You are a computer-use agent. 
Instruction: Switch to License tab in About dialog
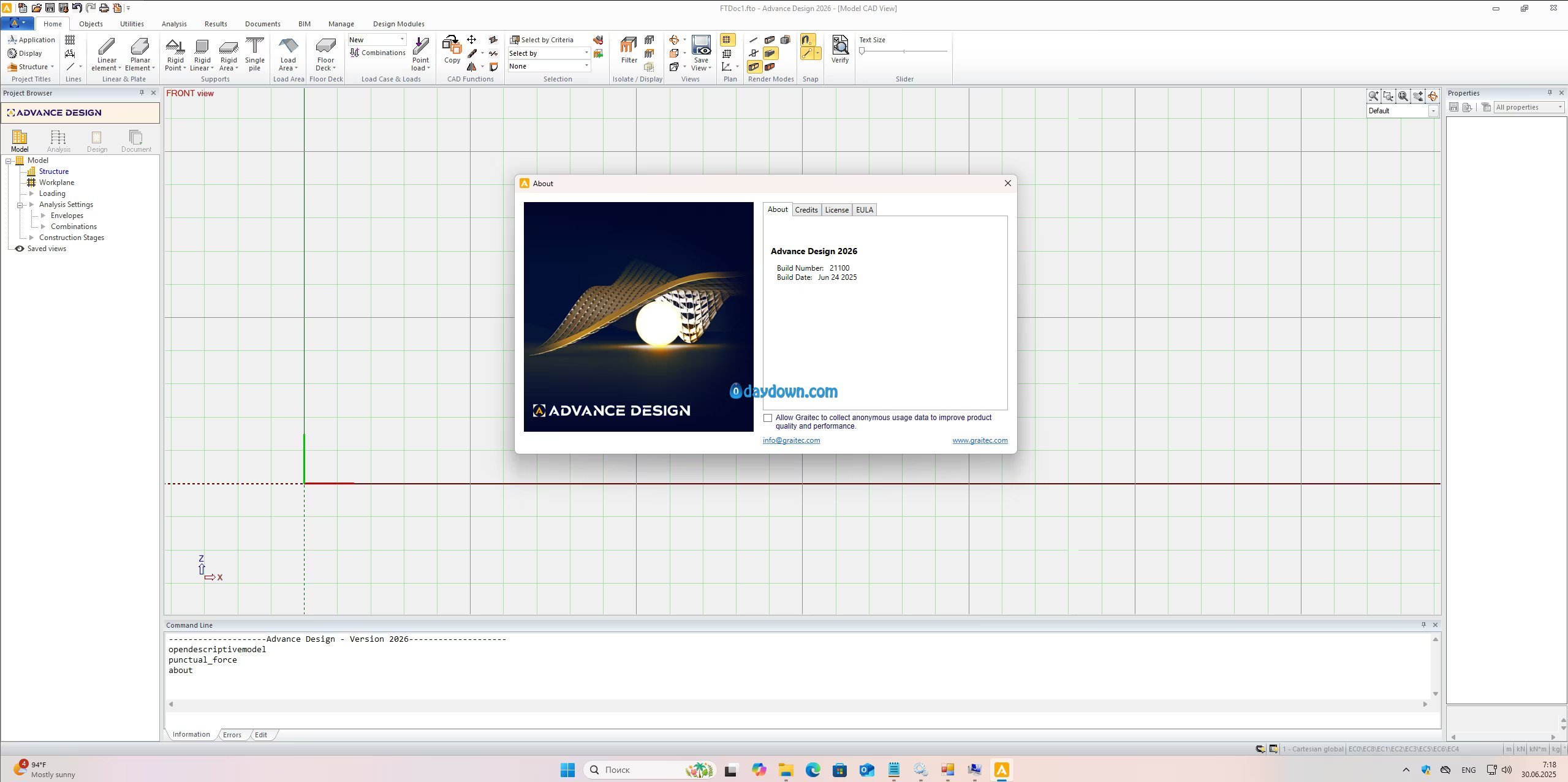tap(836, 209)
